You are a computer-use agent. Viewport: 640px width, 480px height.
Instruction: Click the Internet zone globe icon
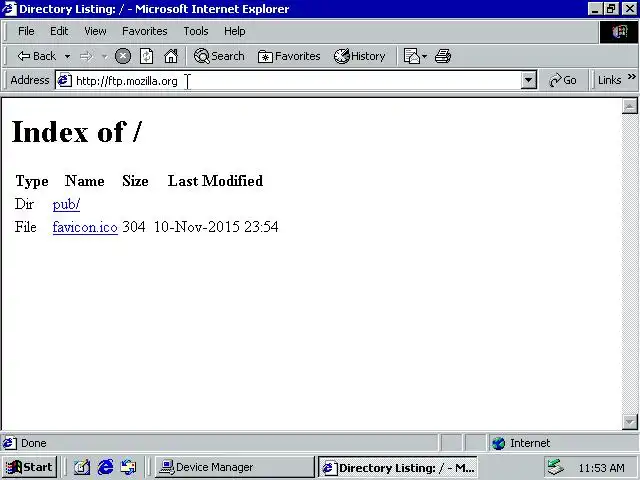click(498, 443)
